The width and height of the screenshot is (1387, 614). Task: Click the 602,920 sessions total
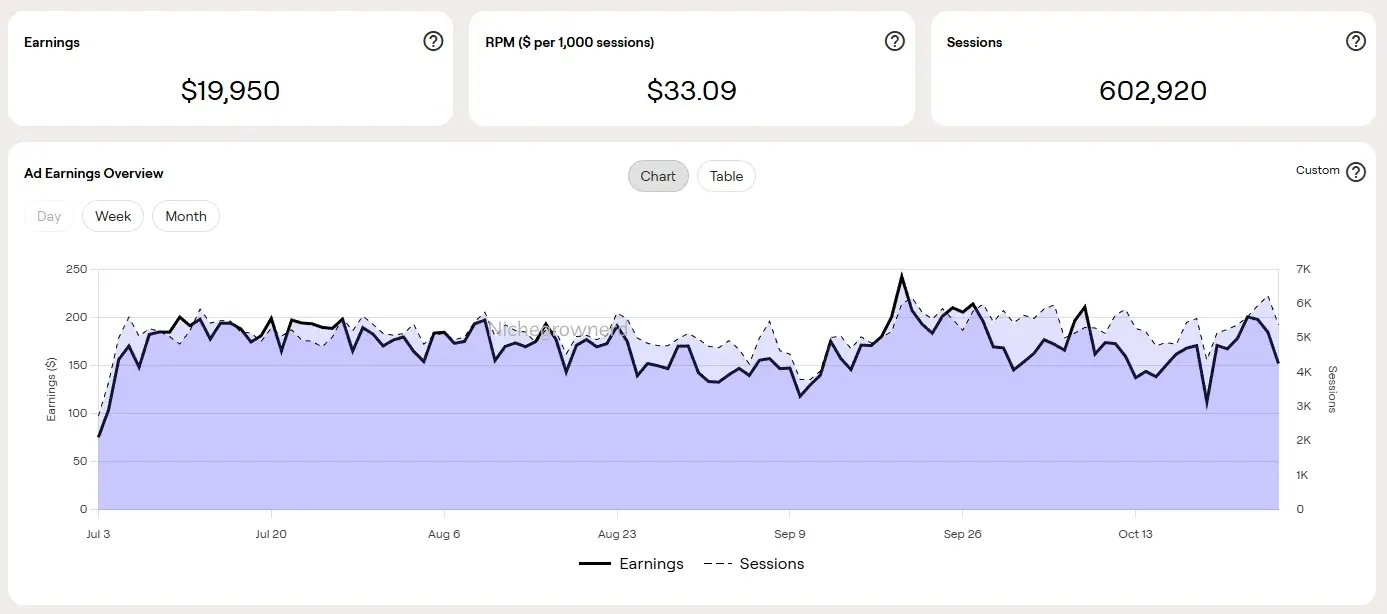1152,91
